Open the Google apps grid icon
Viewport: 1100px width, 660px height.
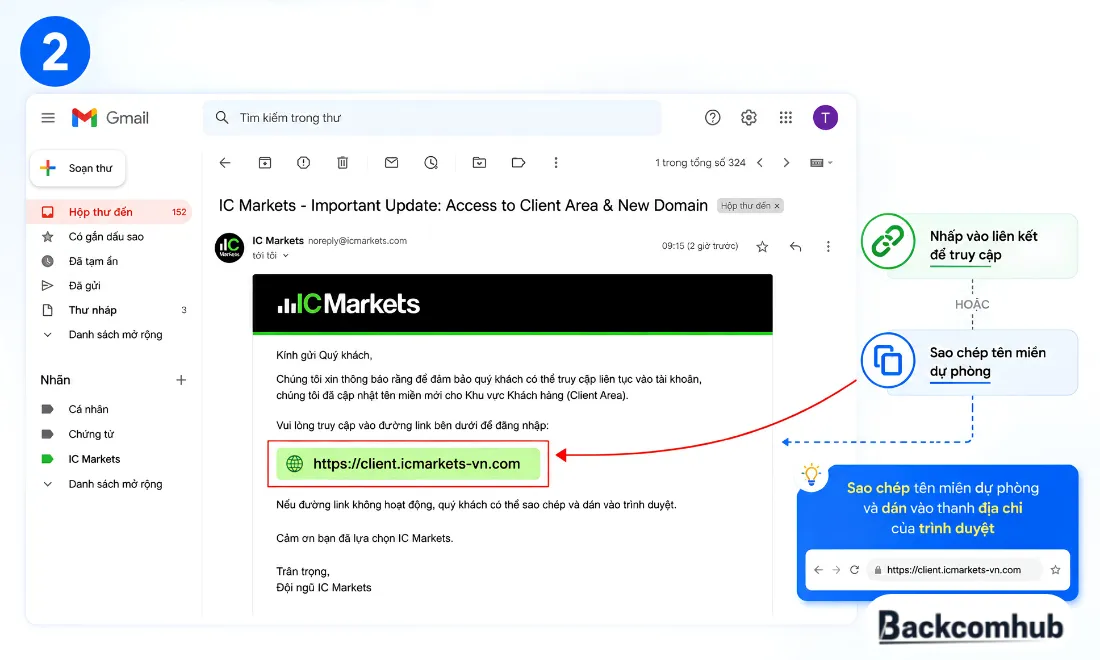(786, 118)
